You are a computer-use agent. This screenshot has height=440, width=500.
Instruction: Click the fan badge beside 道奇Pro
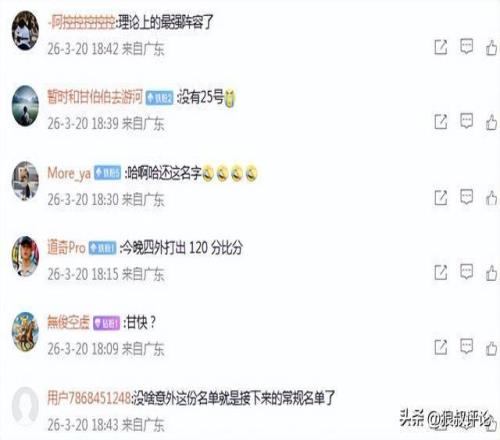[103, 248]
